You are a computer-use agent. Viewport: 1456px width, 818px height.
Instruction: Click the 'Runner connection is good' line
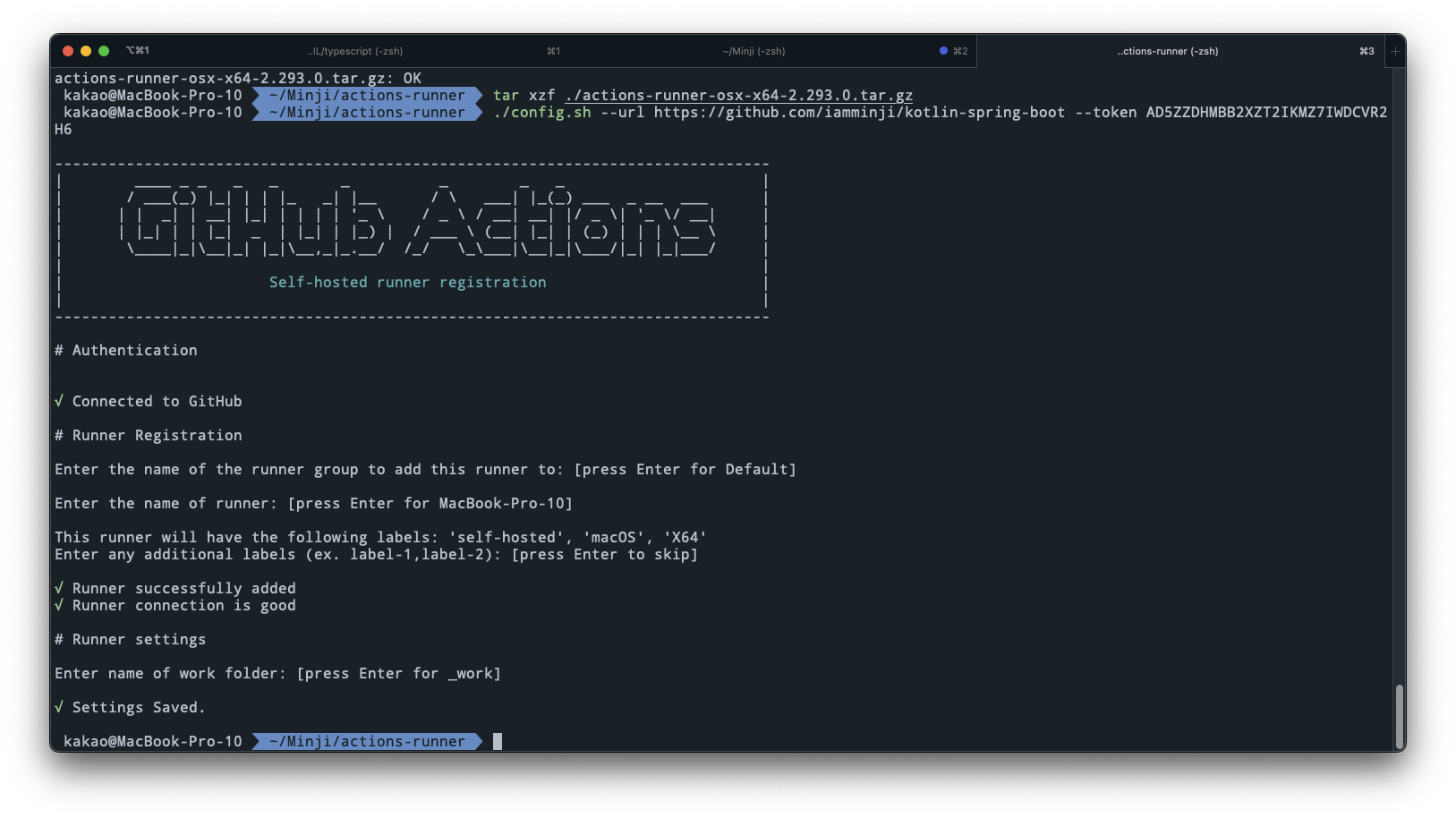[175, 606]
